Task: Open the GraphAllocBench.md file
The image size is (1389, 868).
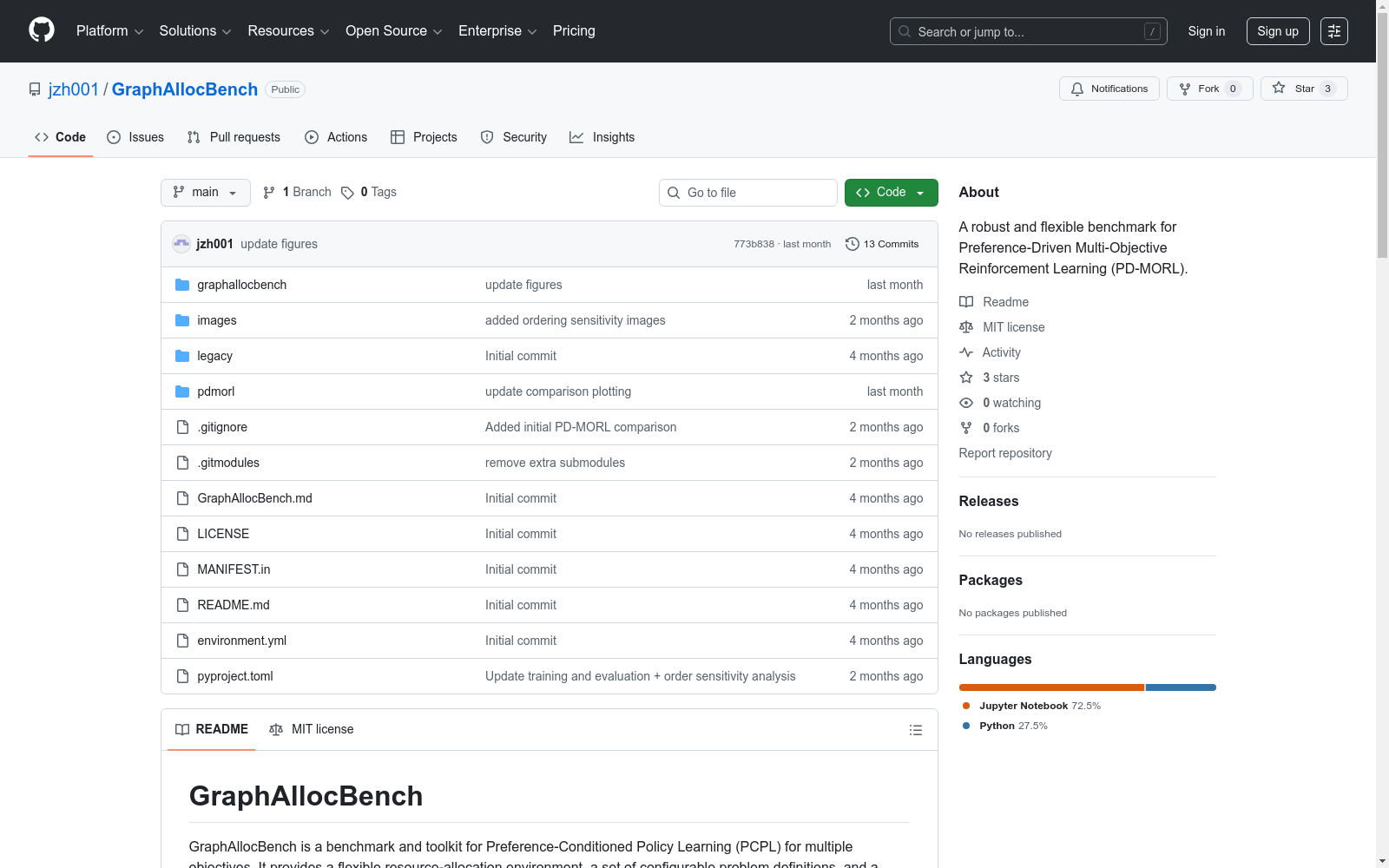Action: (254, 498)
